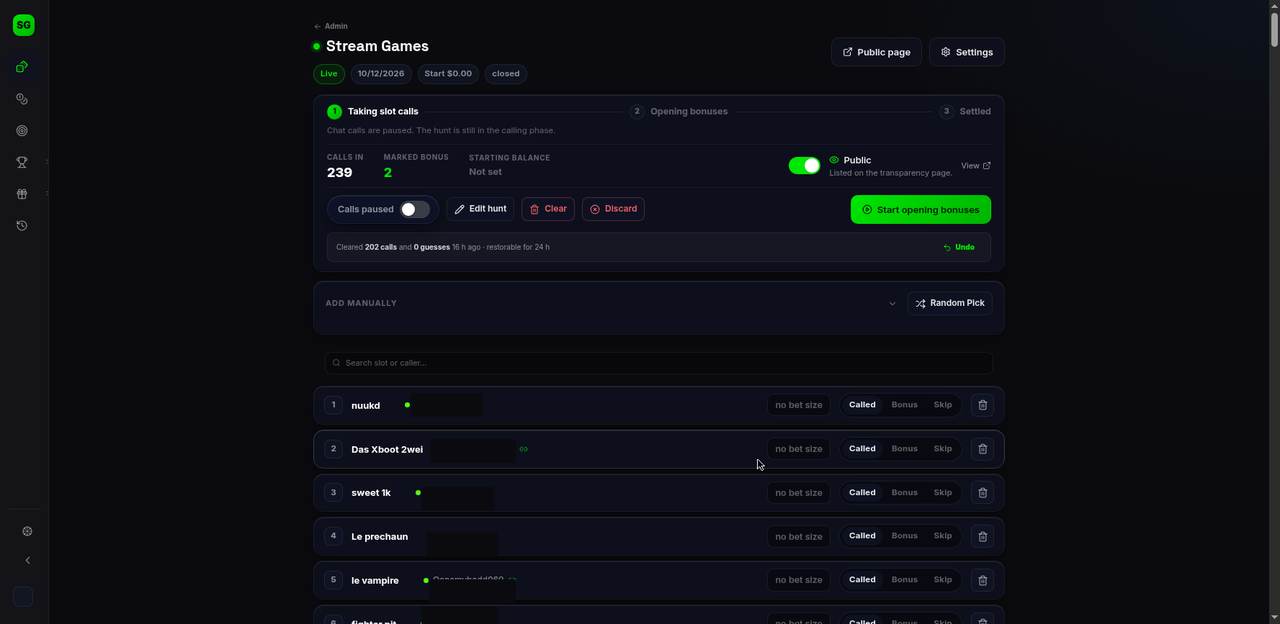Focus the Search slot or caller field
Viewport: 1280px width, 624px height.
click(x=659, y=363)
